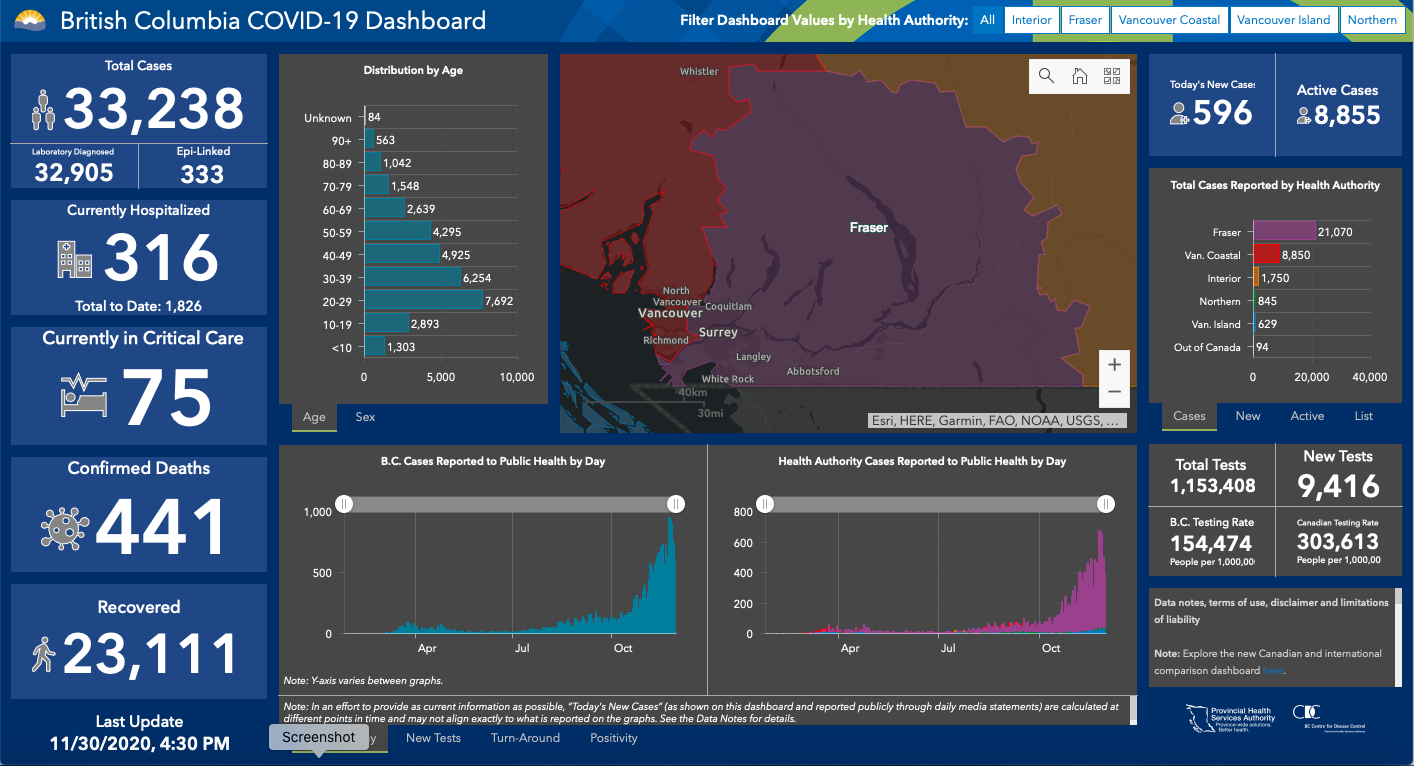Select the Cases tab under health authority chart

click(1189, 416)
